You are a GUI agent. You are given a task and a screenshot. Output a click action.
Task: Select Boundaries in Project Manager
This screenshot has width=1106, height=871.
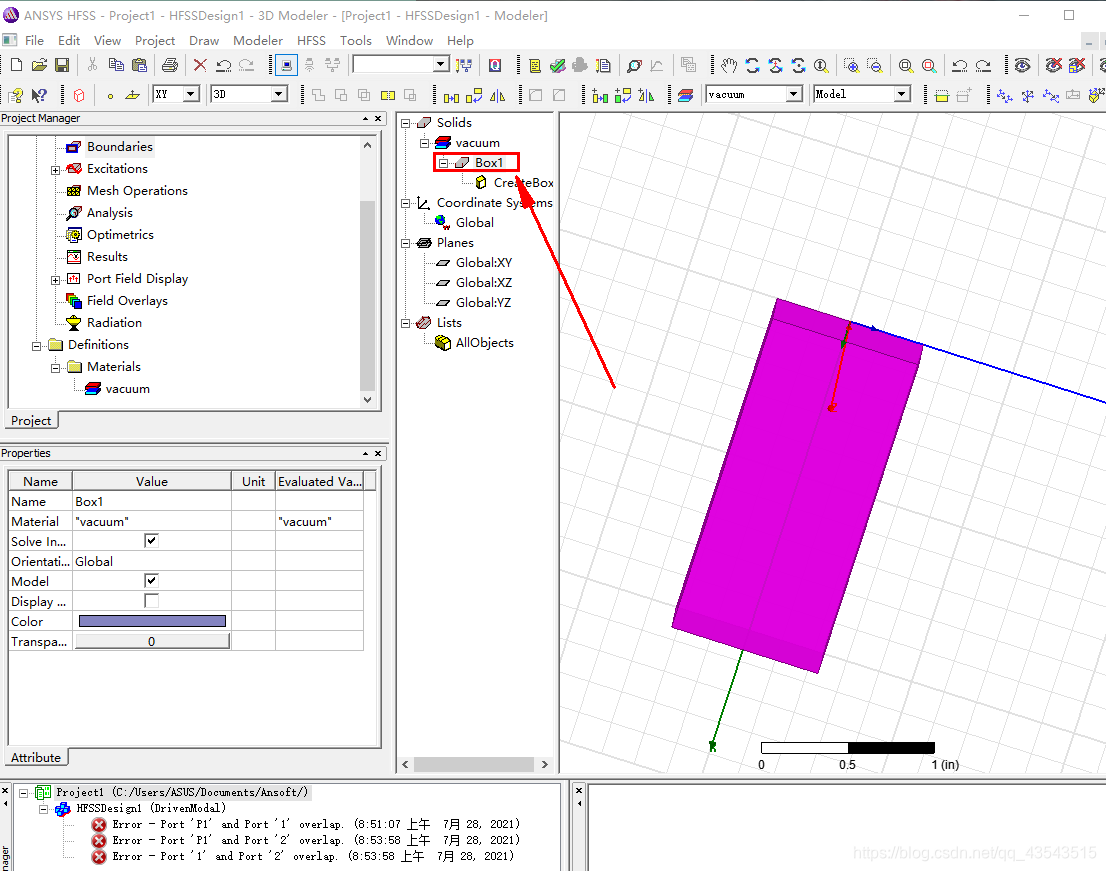[x=119, y=147]
